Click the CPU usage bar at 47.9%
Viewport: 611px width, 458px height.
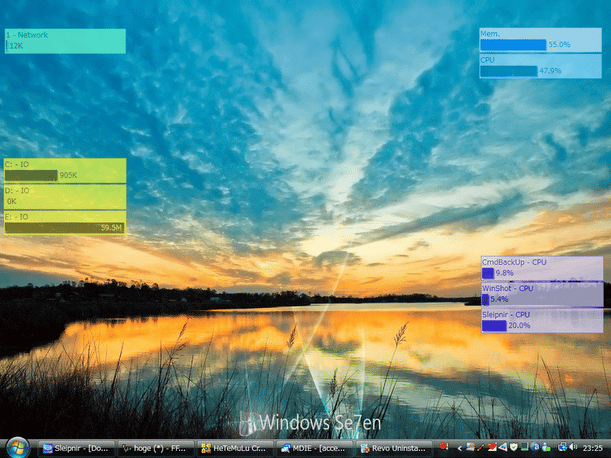pyautogui.click(x=509, y=71)
